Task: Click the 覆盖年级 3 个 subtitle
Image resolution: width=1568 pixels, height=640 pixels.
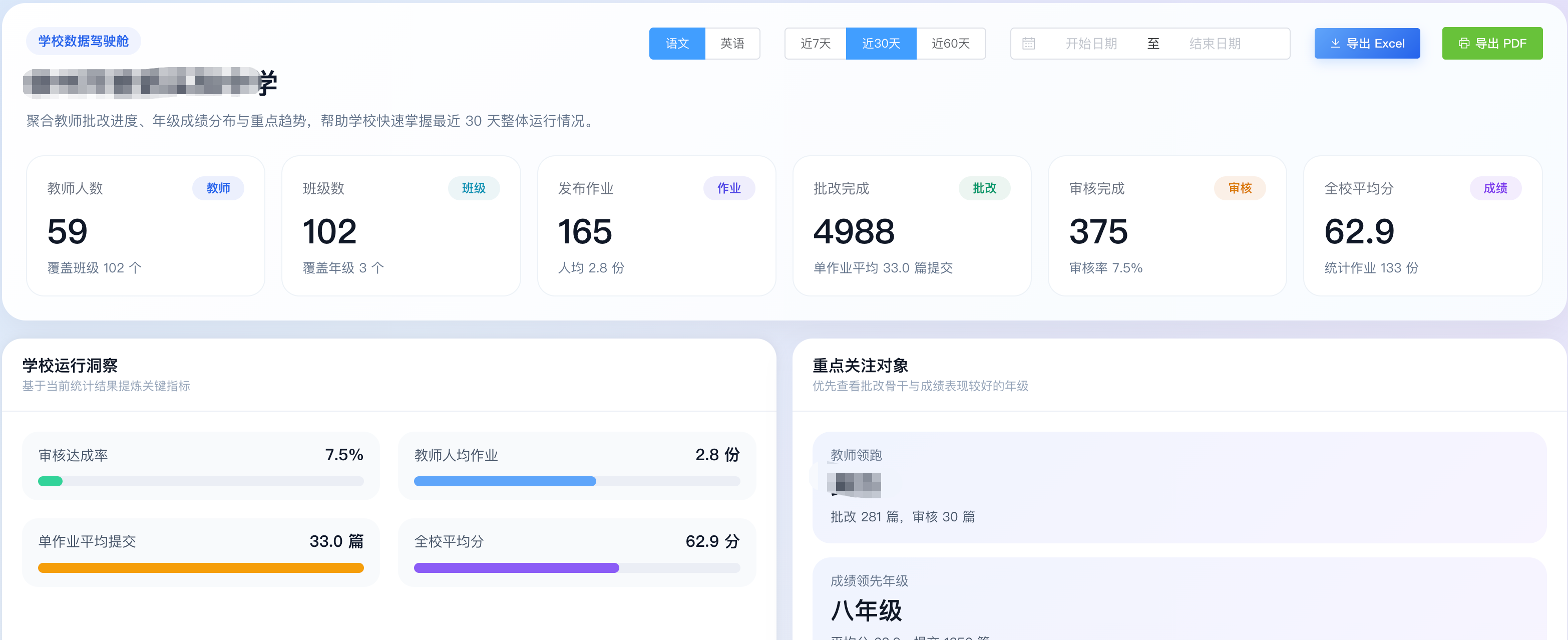Action: [343, 268]
